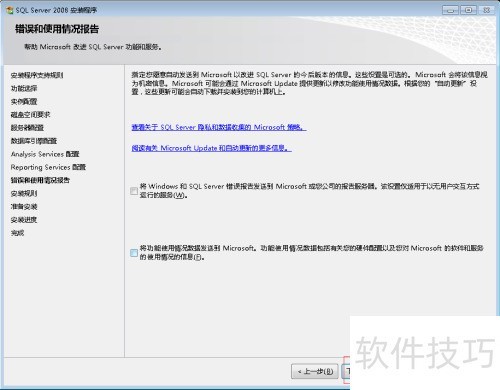Select the 服务器配置 step in the sidebar

27,128
